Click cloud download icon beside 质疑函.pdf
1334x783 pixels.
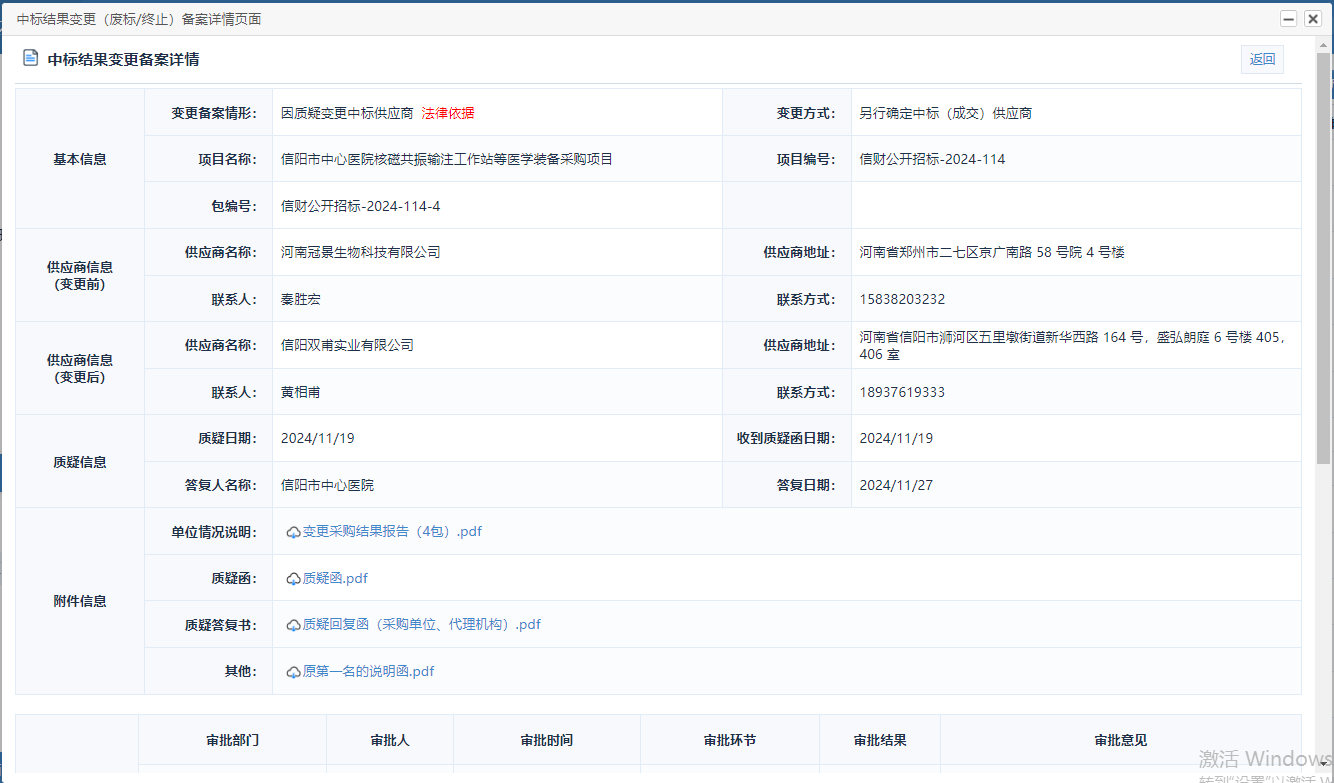point(293,579)
